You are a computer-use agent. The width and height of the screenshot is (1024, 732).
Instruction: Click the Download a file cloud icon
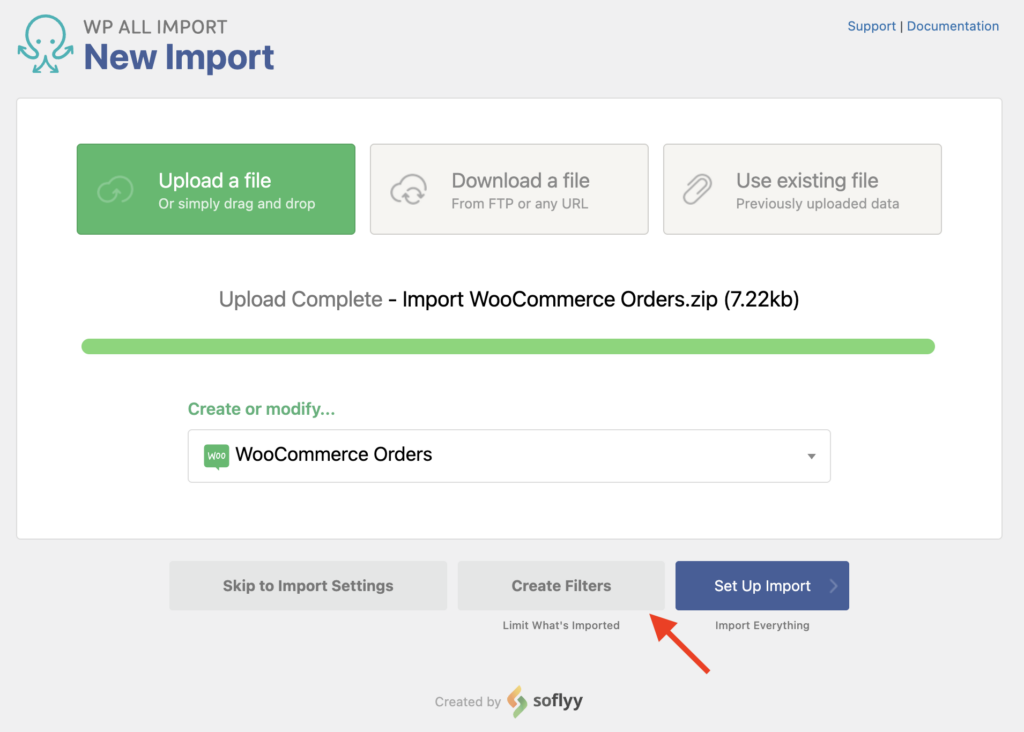click(411, 188)
